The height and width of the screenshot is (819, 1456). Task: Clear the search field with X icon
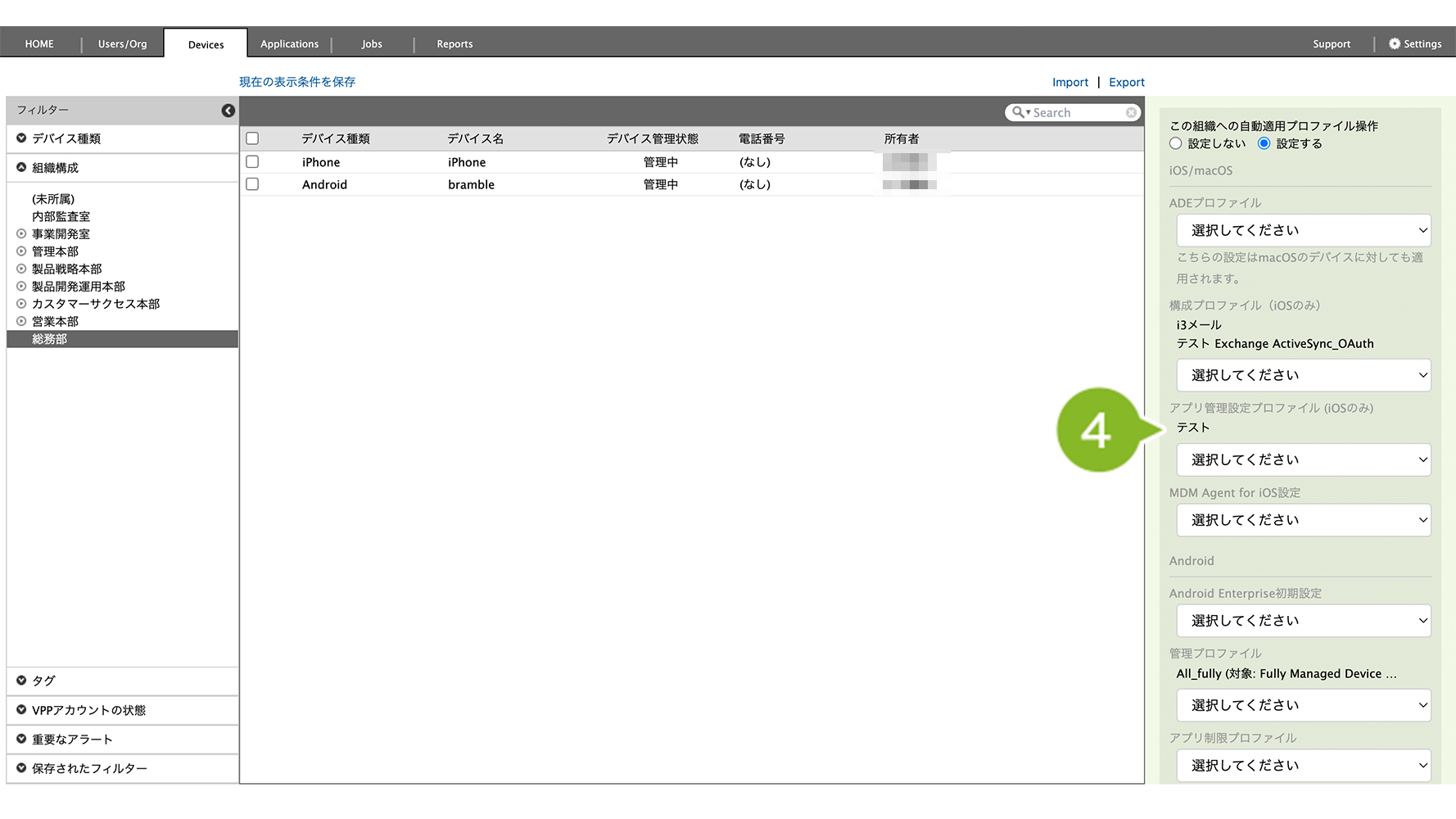1131,113
